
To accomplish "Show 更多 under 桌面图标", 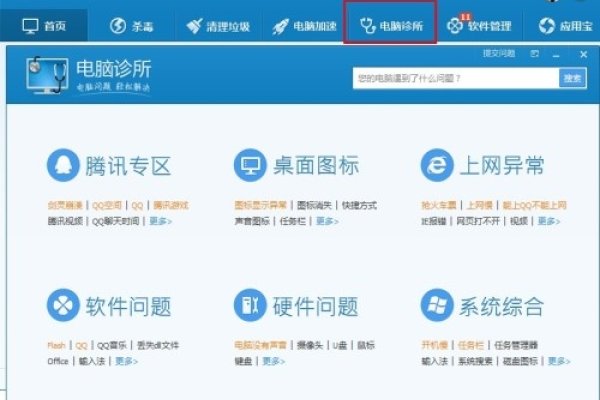I will point(327,221).
